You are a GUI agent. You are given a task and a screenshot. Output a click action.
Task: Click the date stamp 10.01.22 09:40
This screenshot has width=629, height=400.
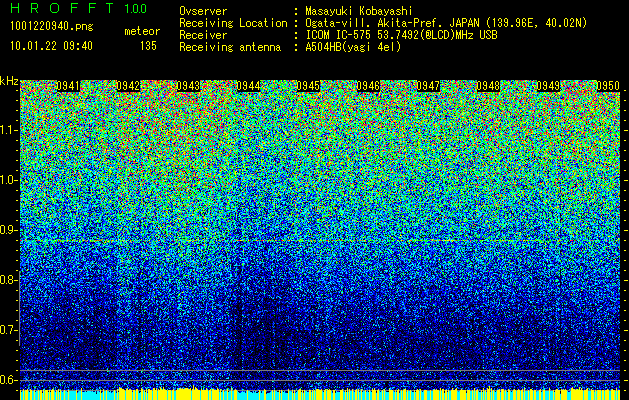click(x=51, y=46)
